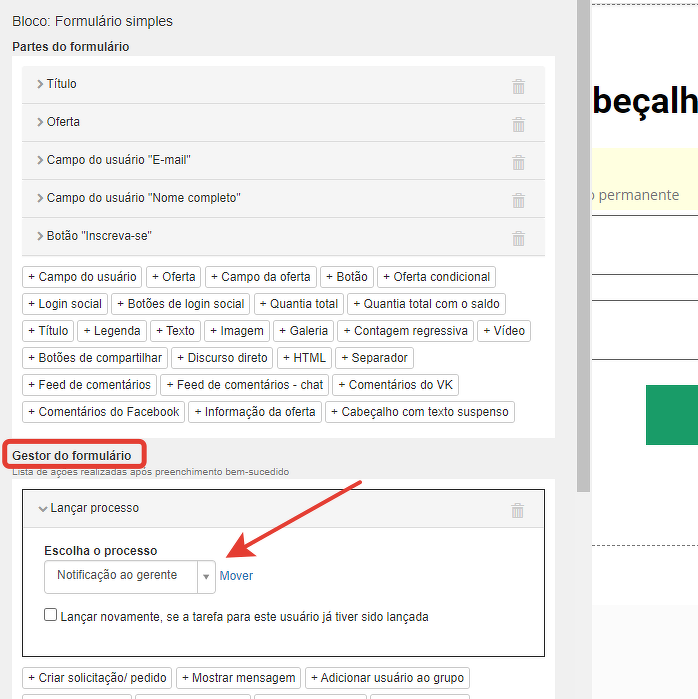Image resolution: width=698 pixels, height=699 pixels.
Task: Add a Contagem regressiva element
Action: tap(405, 331)
